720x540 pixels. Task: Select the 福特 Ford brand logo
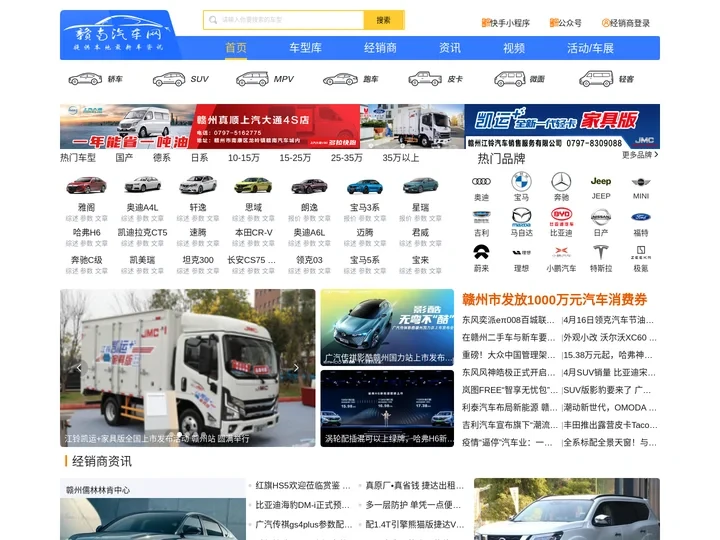pos(641,217)
